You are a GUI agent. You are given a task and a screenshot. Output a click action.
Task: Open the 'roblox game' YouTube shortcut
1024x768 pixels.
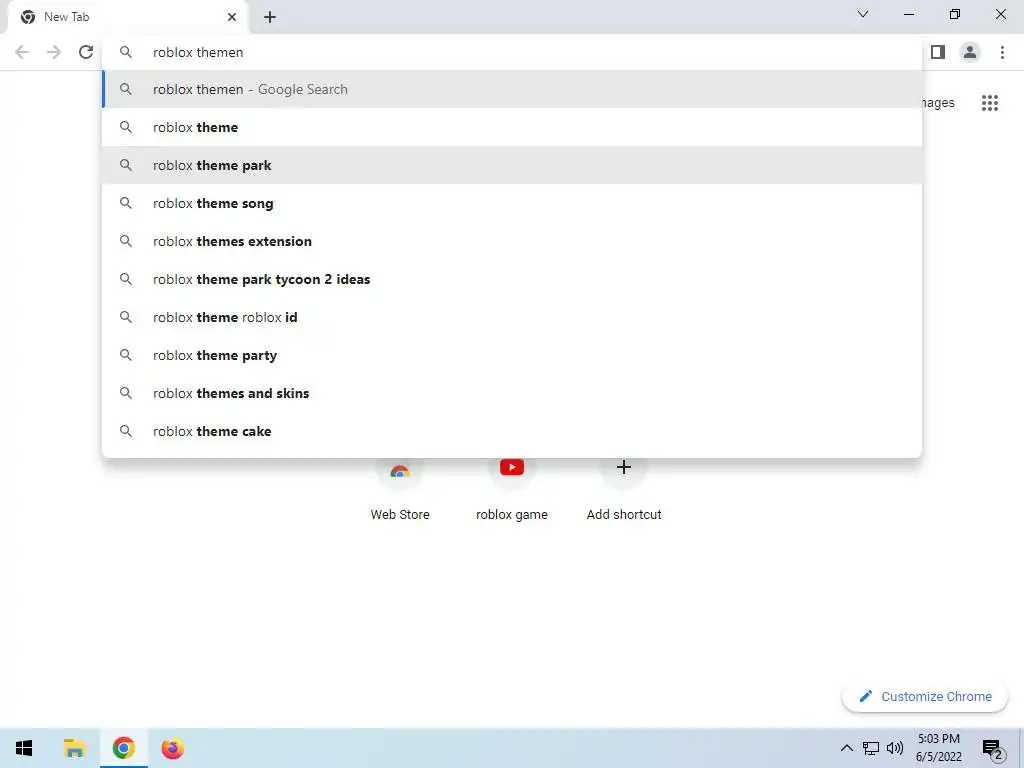tap(512, 490)
